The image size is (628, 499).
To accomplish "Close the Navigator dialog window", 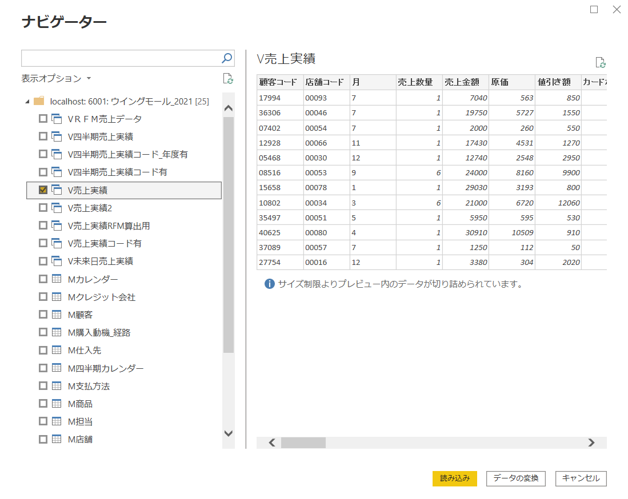I will [617, 9].
